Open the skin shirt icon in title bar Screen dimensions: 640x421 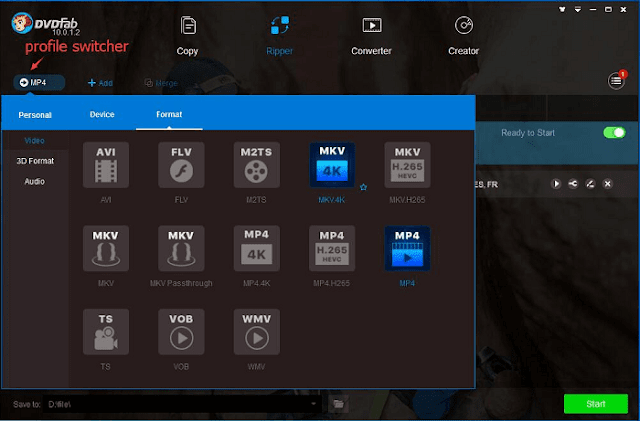(562, 9)
